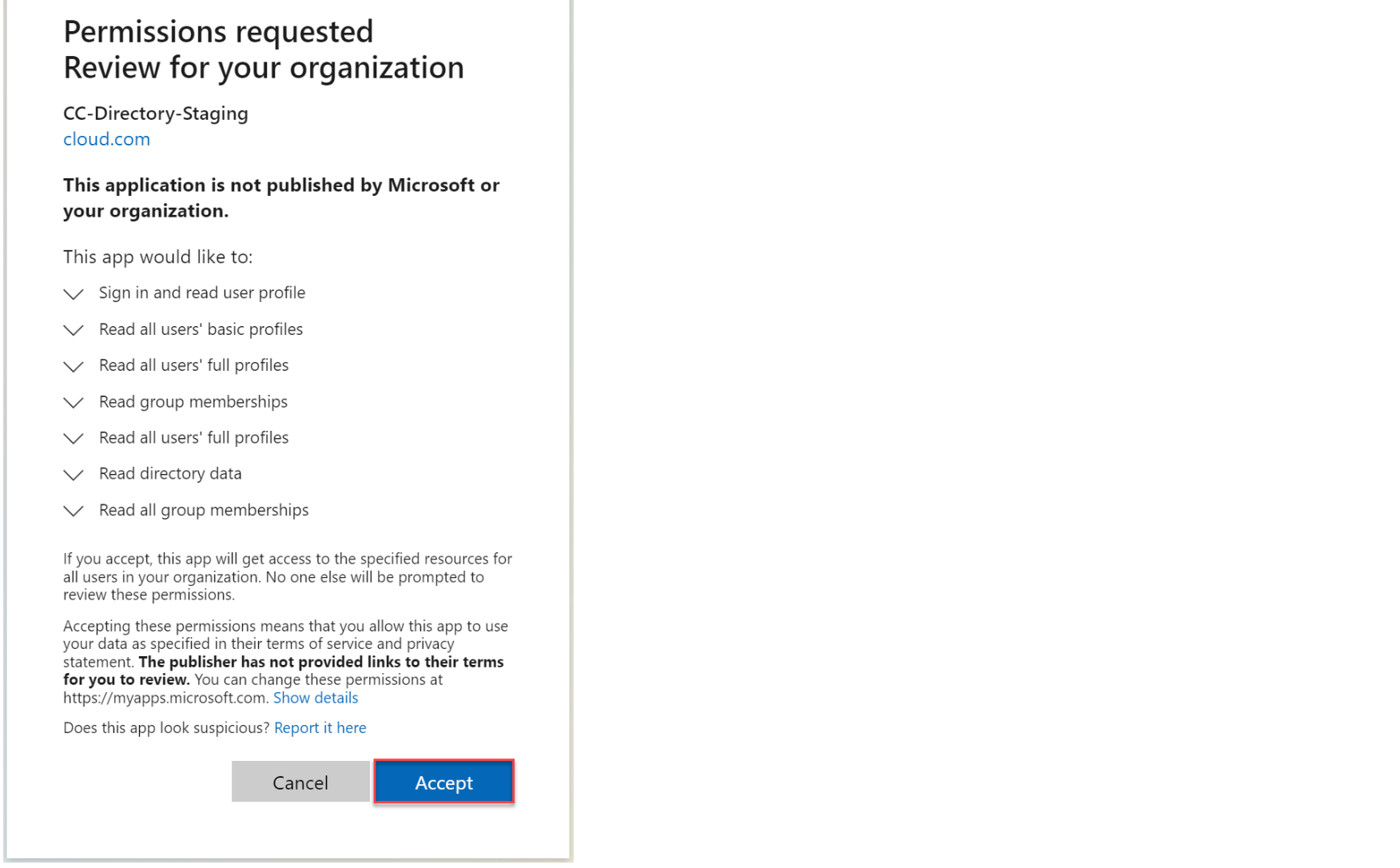Open the cloud.com publisher link

pos(106,139)
